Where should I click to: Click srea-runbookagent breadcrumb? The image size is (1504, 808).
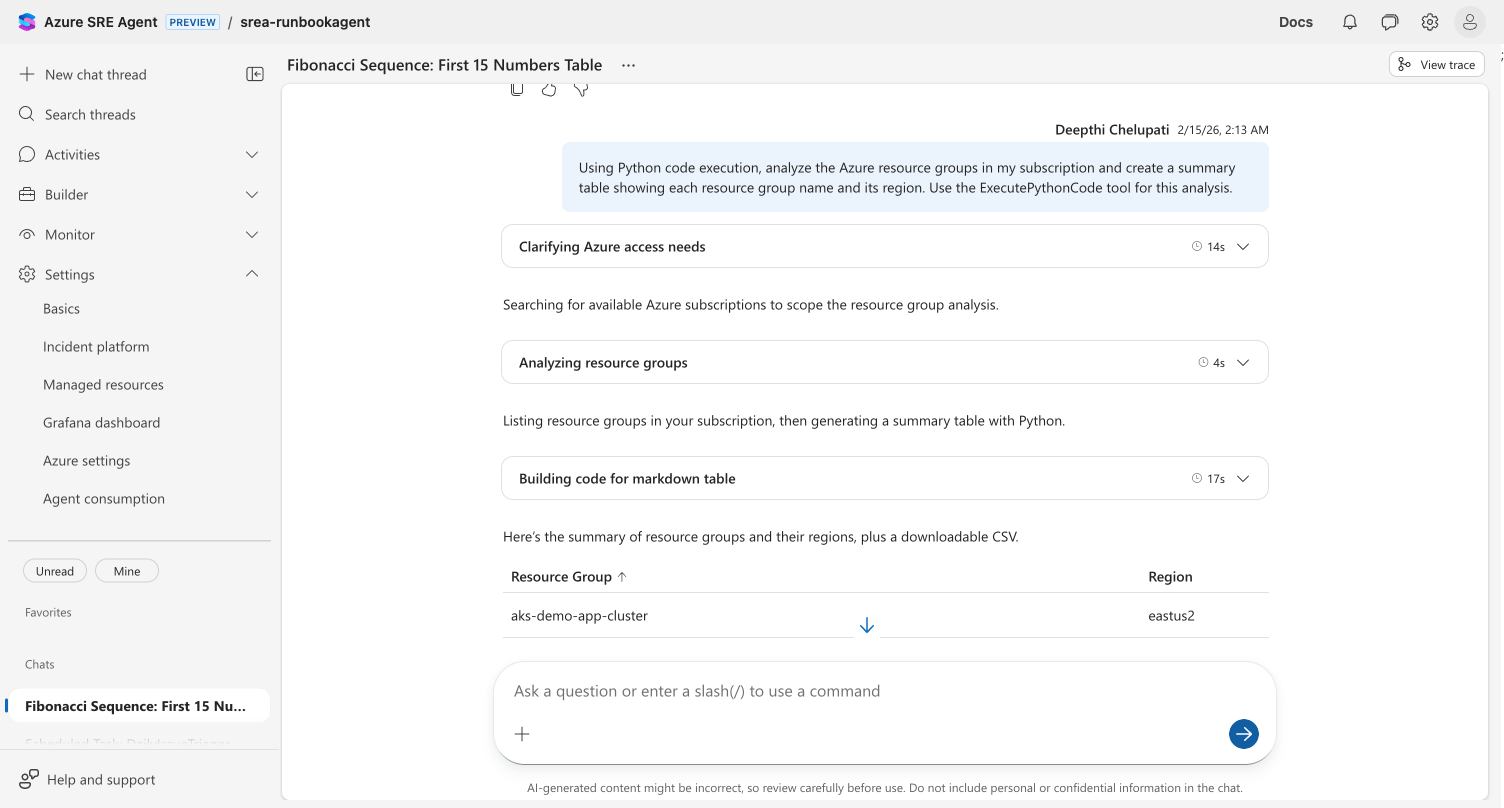click(x=305, y=22)
